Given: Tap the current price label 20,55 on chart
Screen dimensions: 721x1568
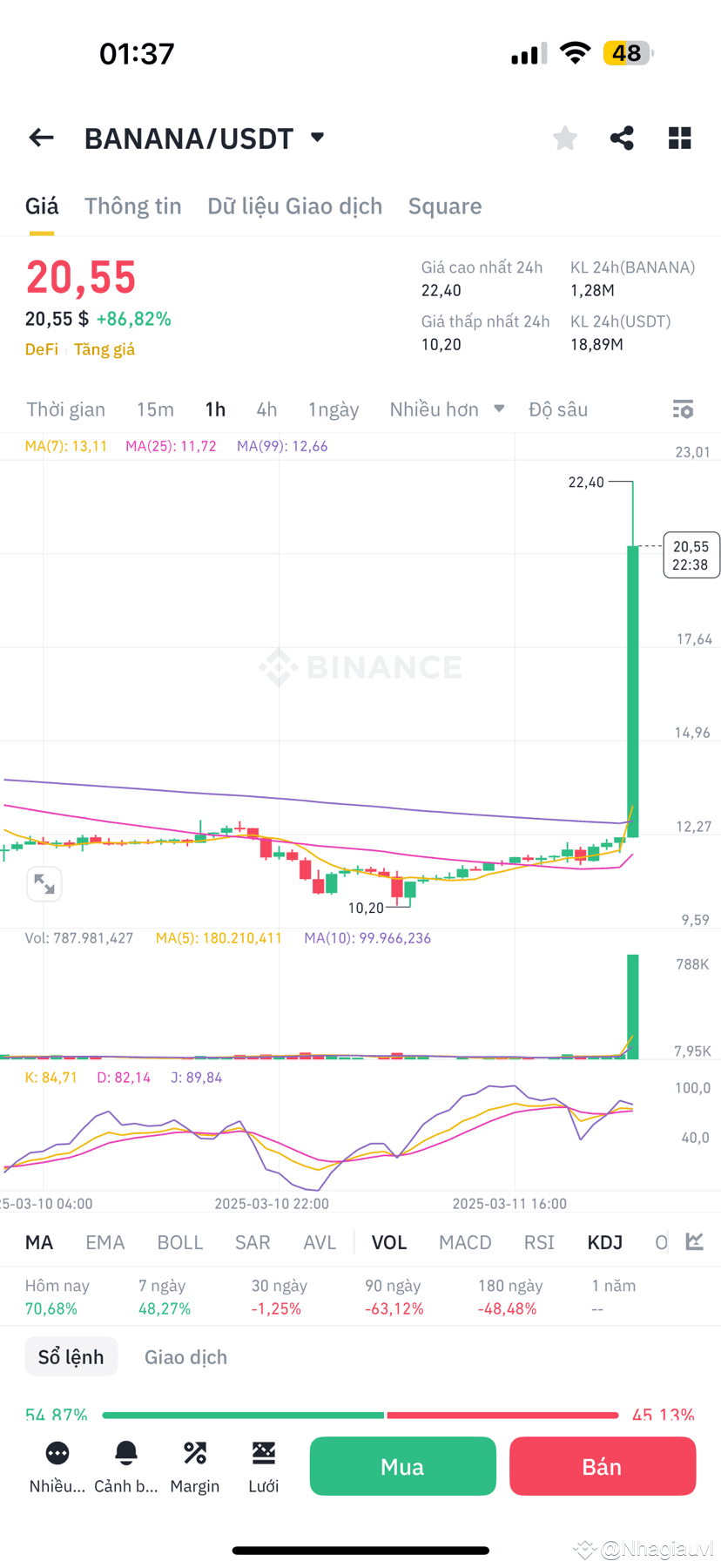Looking at the screenshot, I should tap(691, 555).
